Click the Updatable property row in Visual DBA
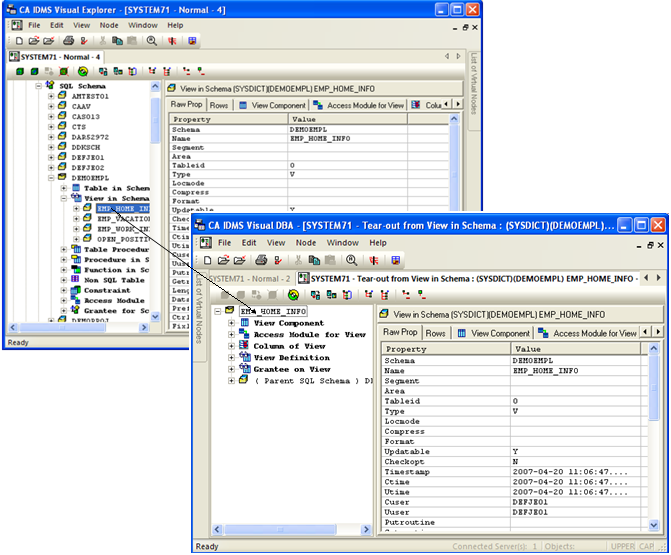The image size is (671, 555). click(515, 451)
